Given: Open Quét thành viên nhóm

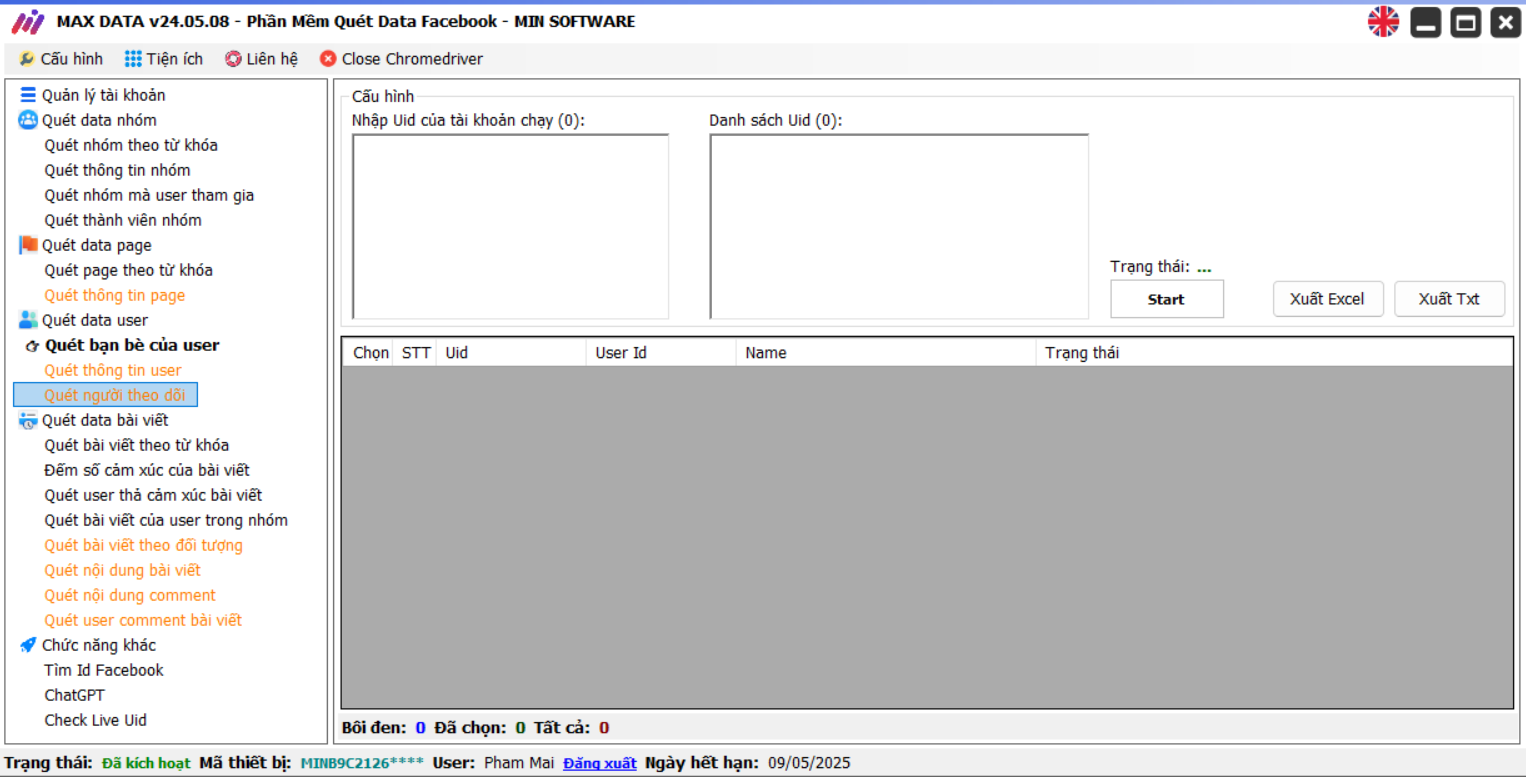Looking at the screenshot, I should point(123,220).
